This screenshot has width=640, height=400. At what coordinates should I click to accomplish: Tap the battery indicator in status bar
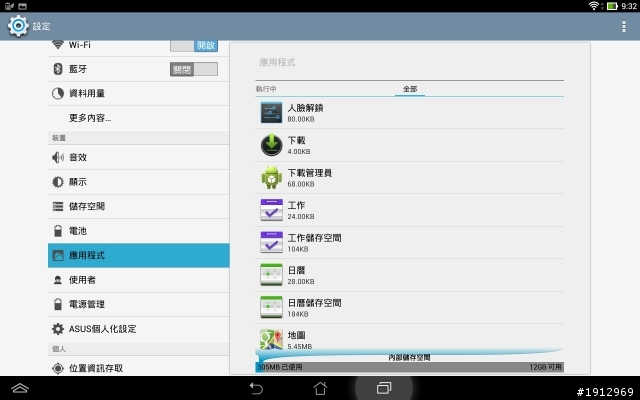pos(612,6)
